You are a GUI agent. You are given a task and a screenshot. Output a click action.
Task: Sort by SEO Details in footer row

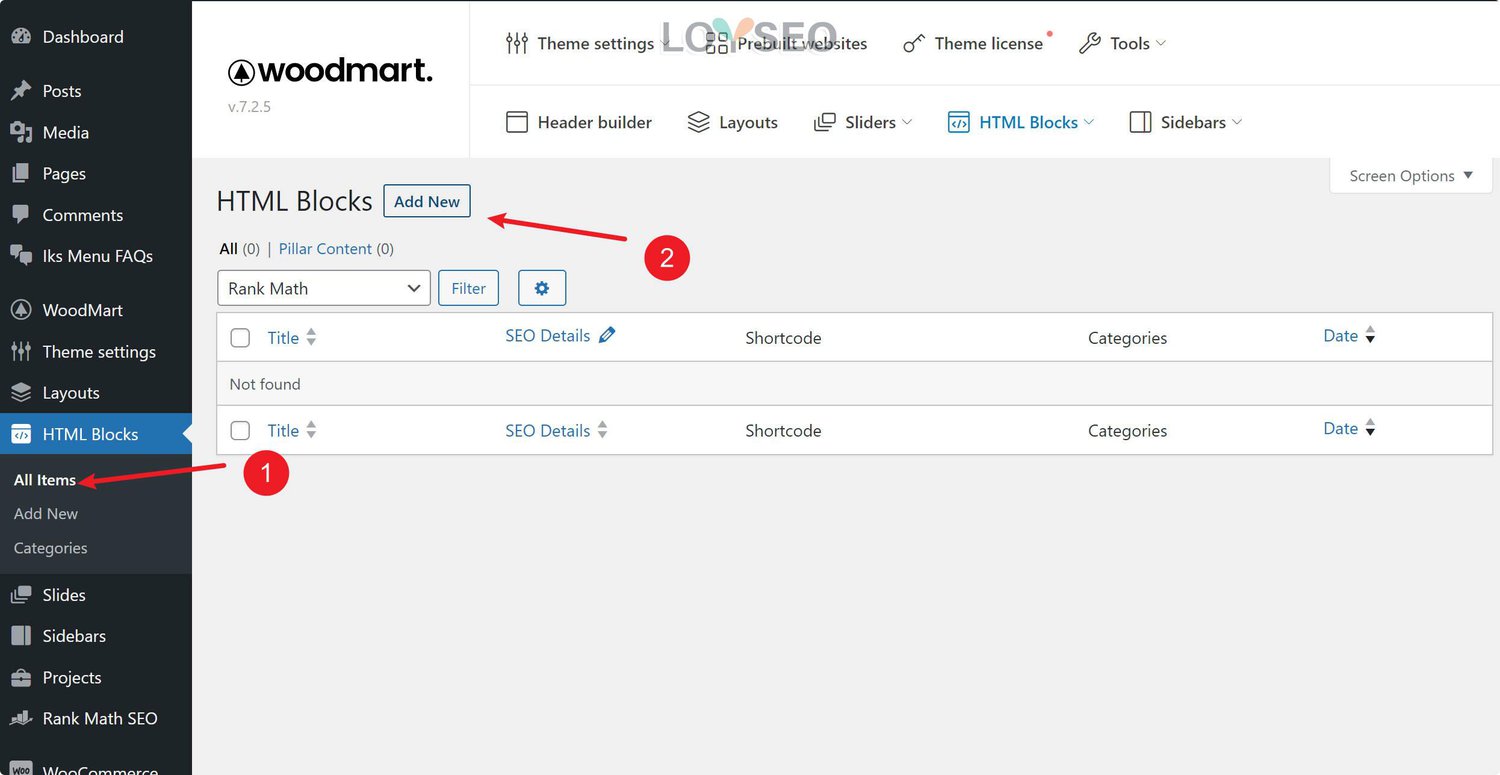pos(556,431)
